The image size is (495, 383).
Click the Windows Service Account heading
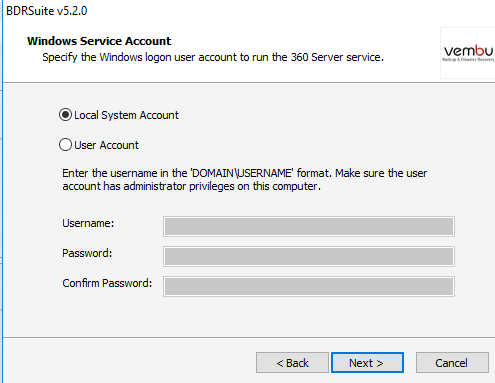pos(99,41)
